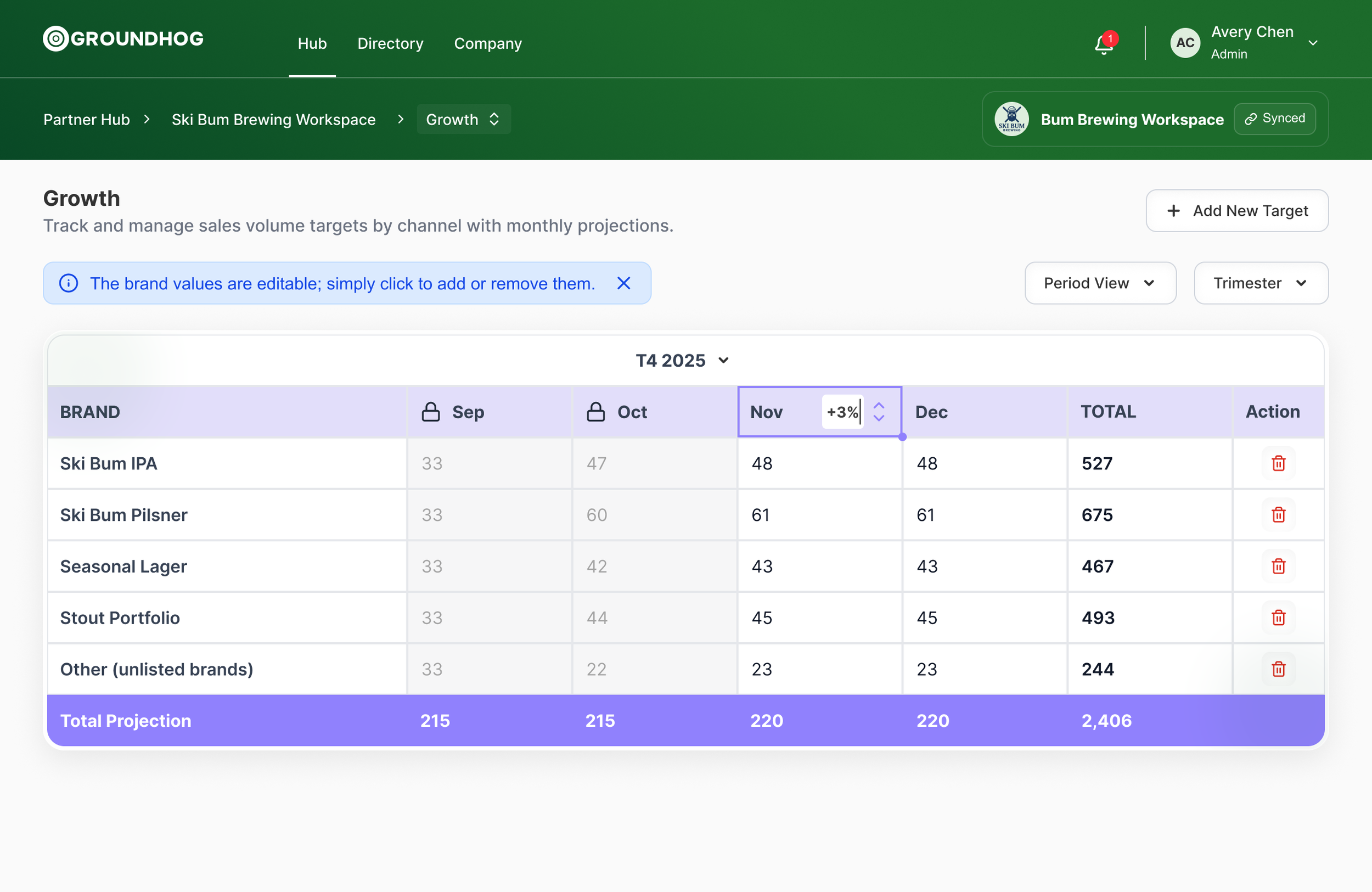1372x892 pixels.
Task: Open the Company menu item
Action: click(x=488, y=43)
